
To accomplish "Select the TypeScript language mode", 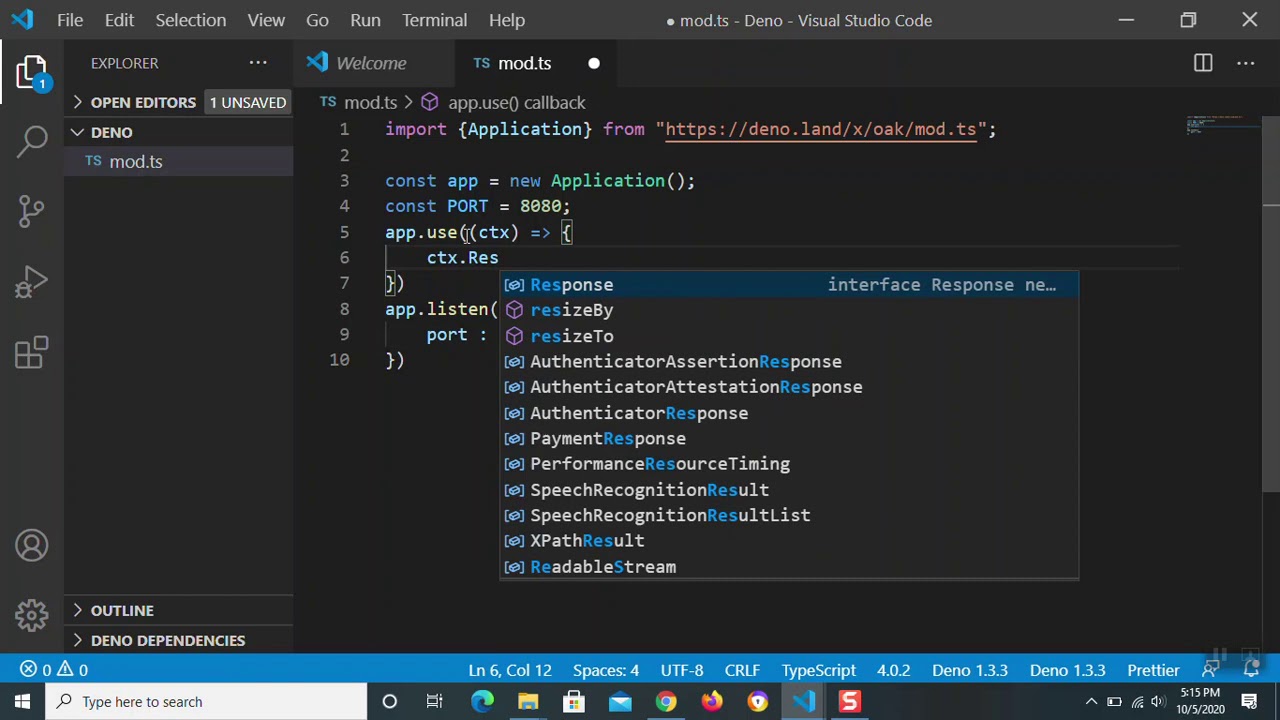I will point(819,670).
